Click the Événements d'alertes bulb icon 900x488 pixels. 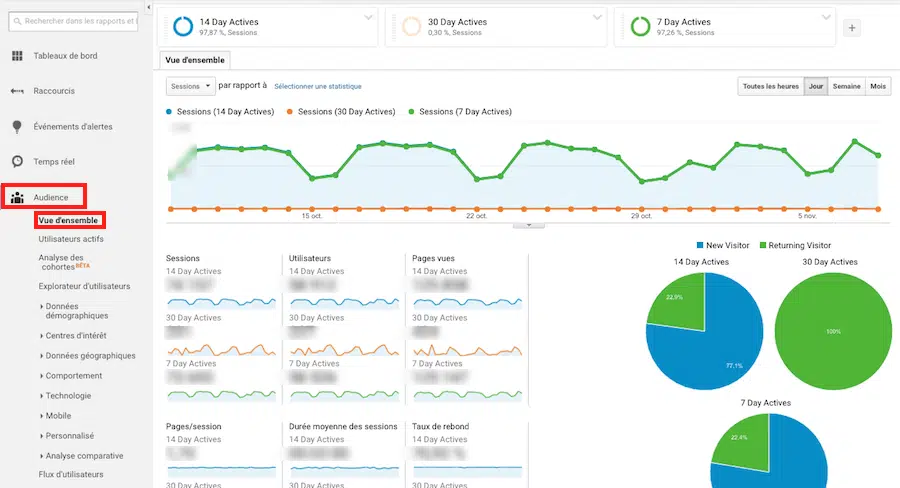(17, 127)
